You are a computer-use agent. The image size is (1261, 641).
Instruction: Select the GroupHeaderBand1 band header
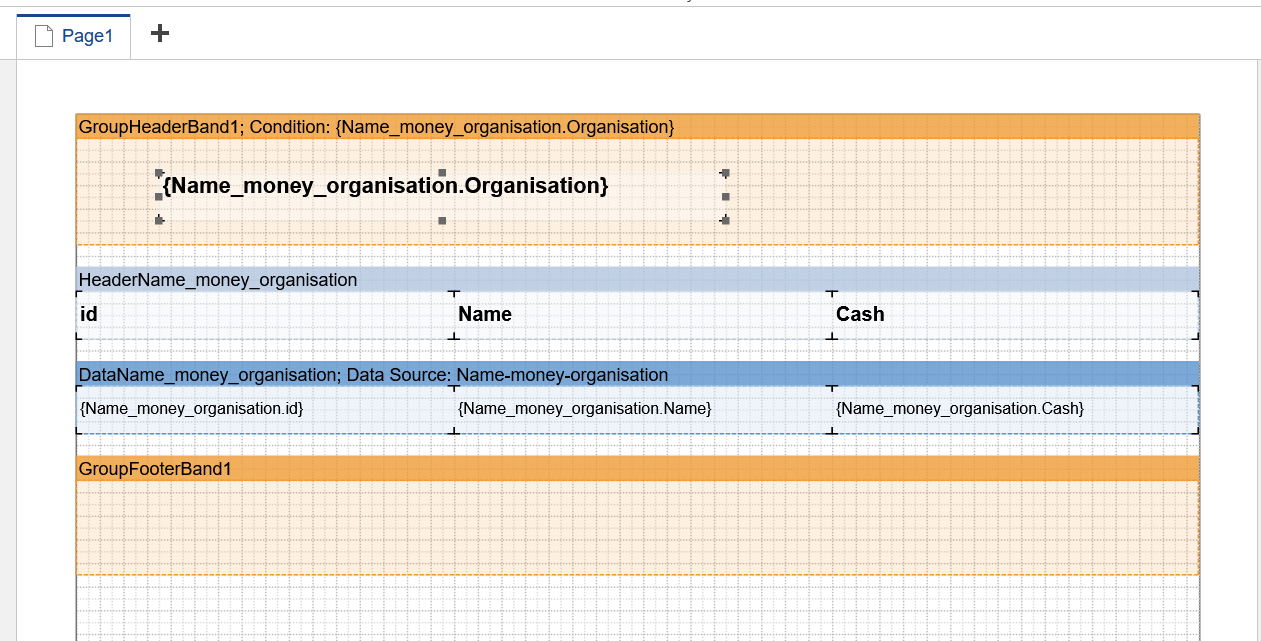[638, 127]
